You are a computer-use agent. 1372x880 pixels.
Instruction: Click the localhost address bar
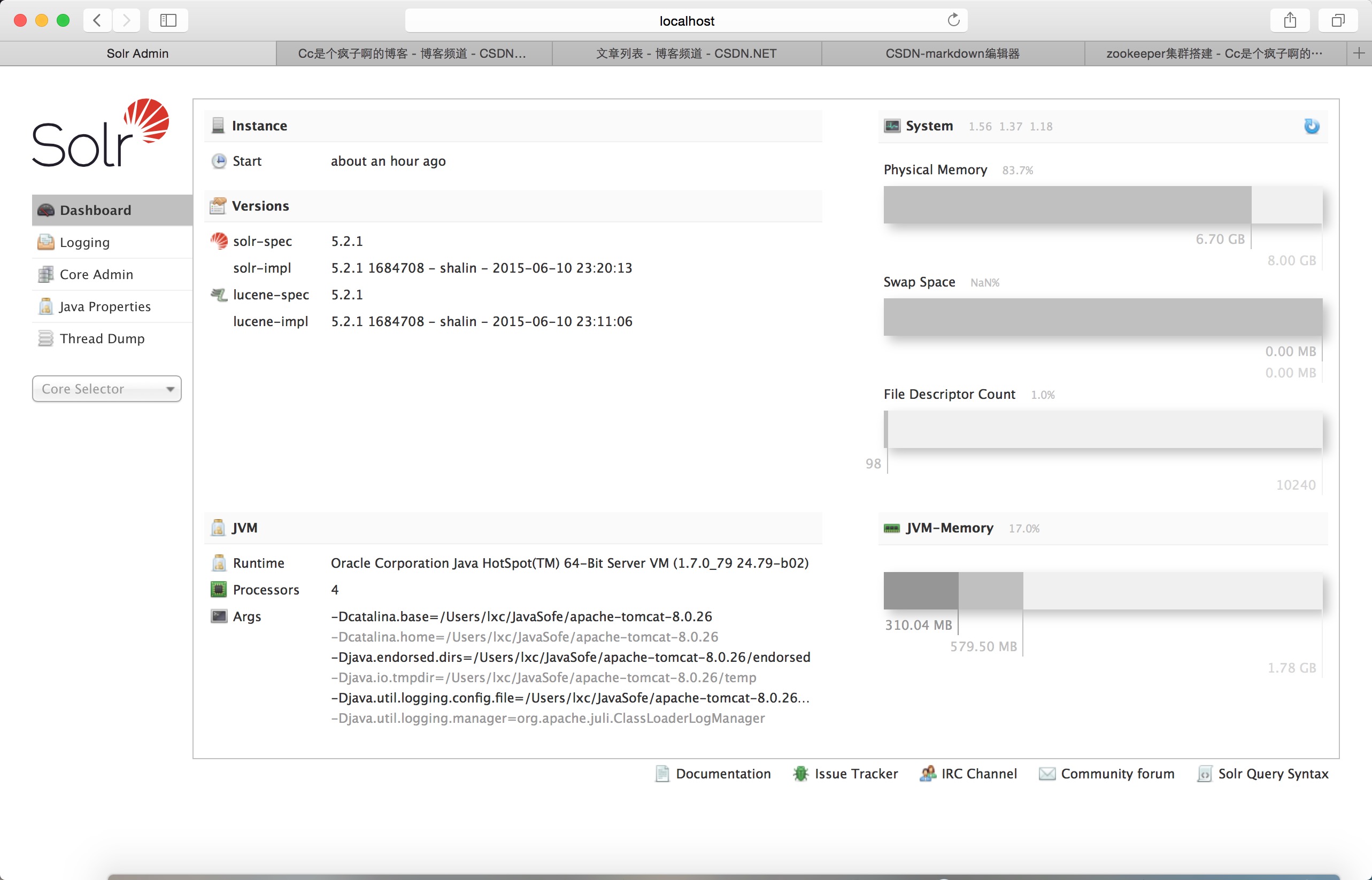click(687, 20)
